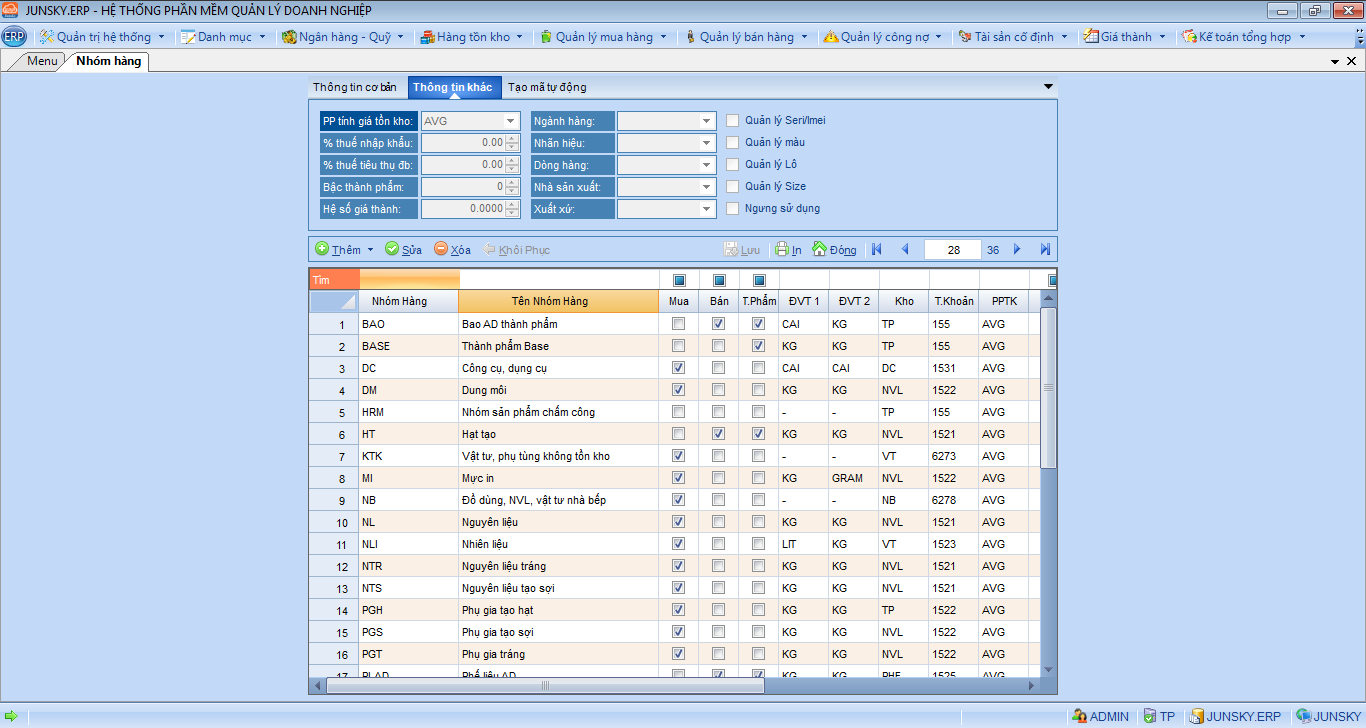1366x728 pixels.
Task: Click the record number input field
Action: tap(952, 250)
